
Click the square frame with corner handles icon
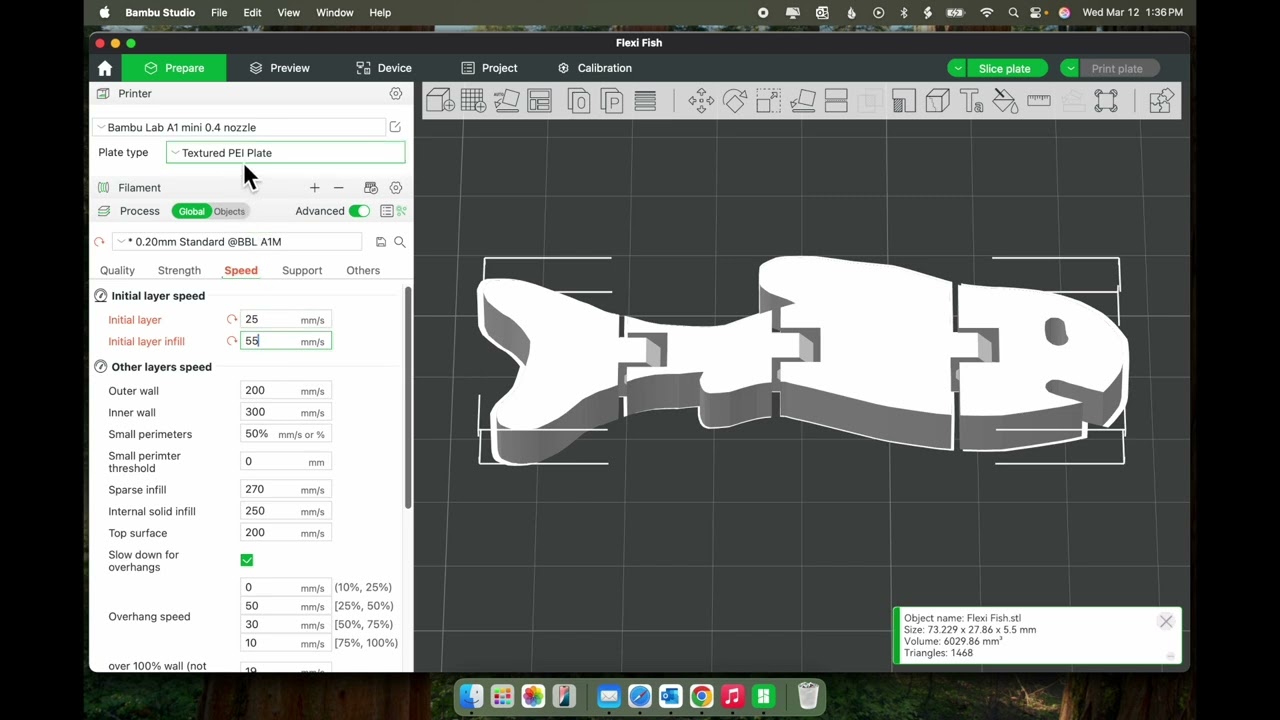pyautogui.click(x=1106, y=100)
